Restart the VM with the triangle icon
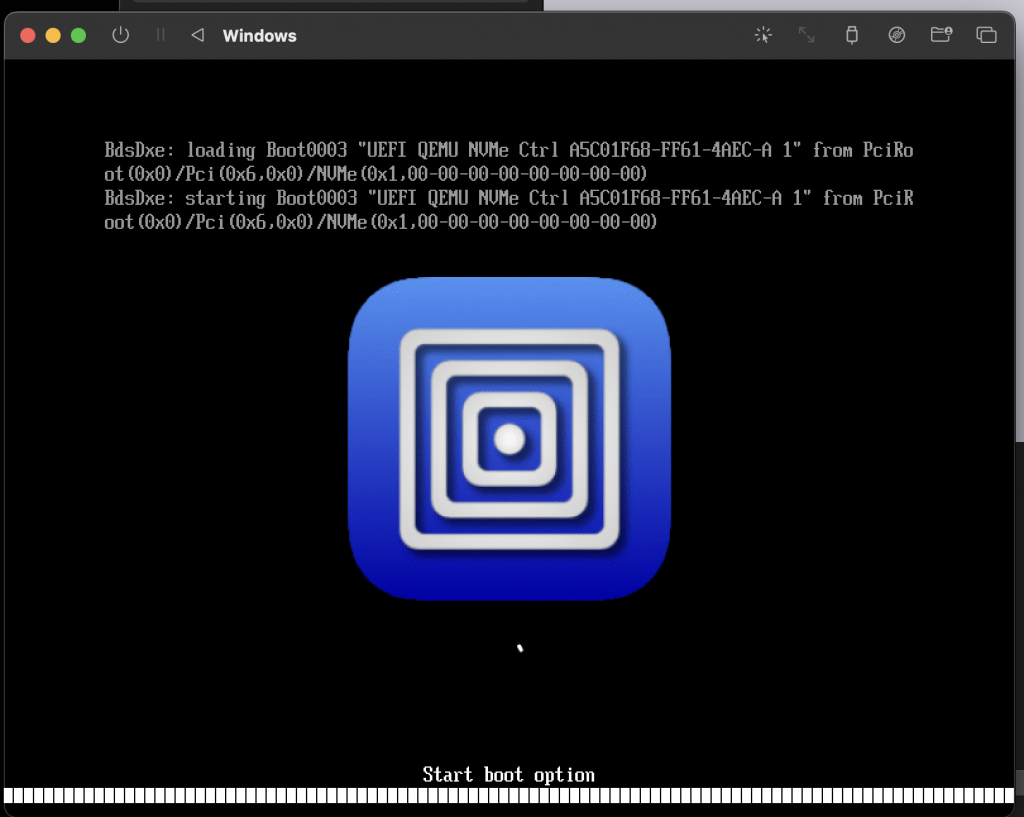The image size is (1024, 817). 198,35
